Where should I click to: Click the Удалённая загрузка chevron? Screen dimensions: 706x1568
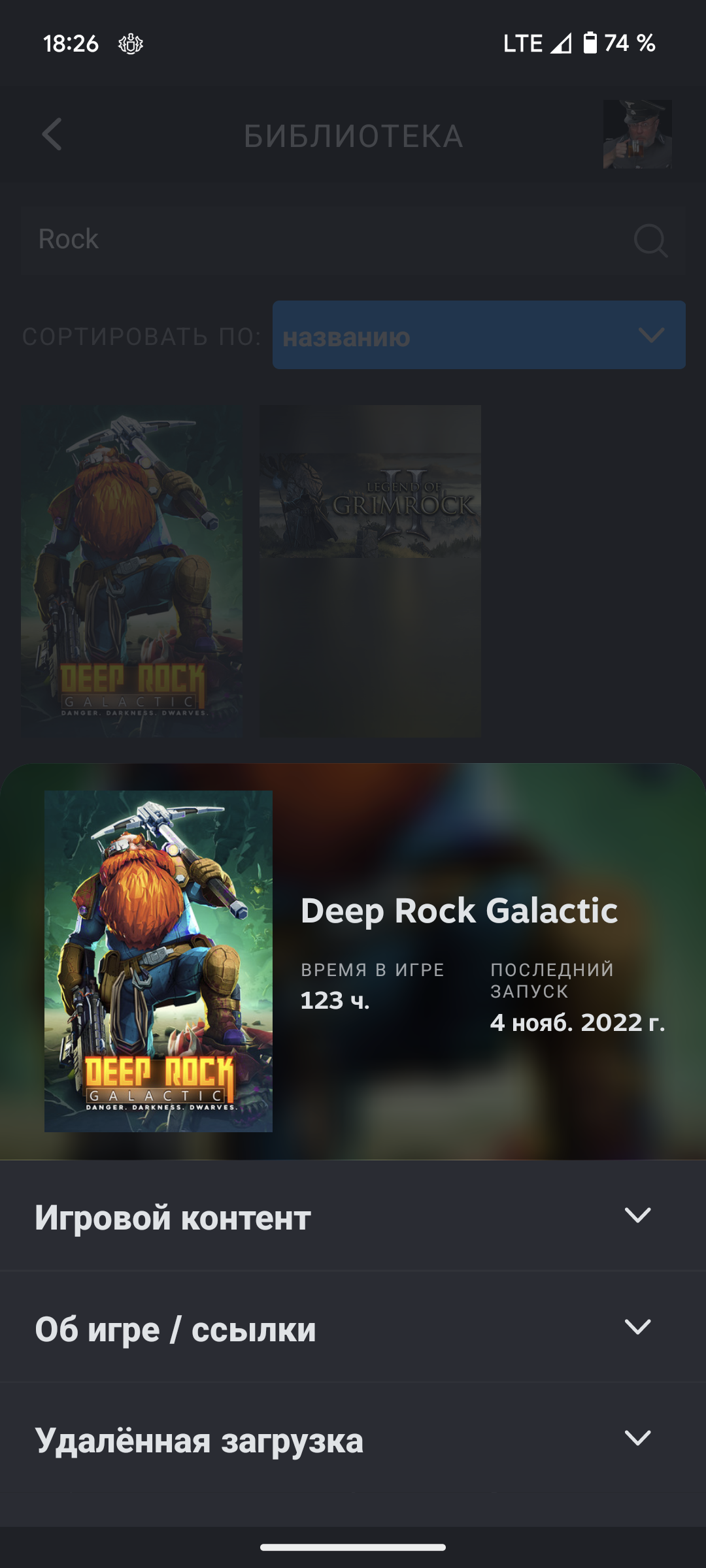[637, 1438]
